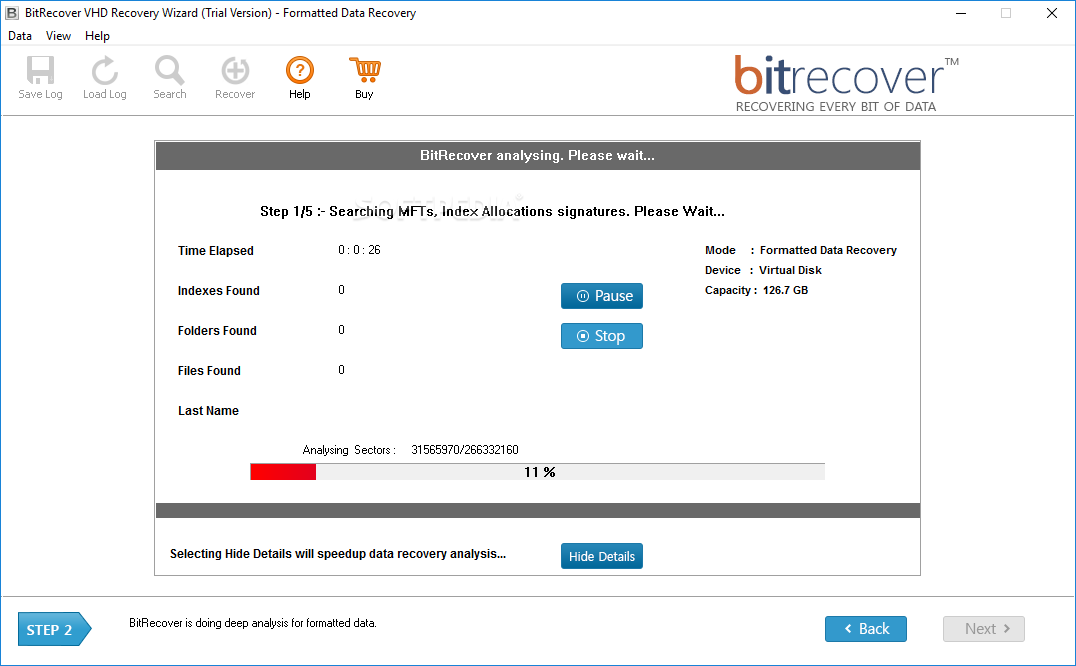Click the bitrecover logo

846,84
